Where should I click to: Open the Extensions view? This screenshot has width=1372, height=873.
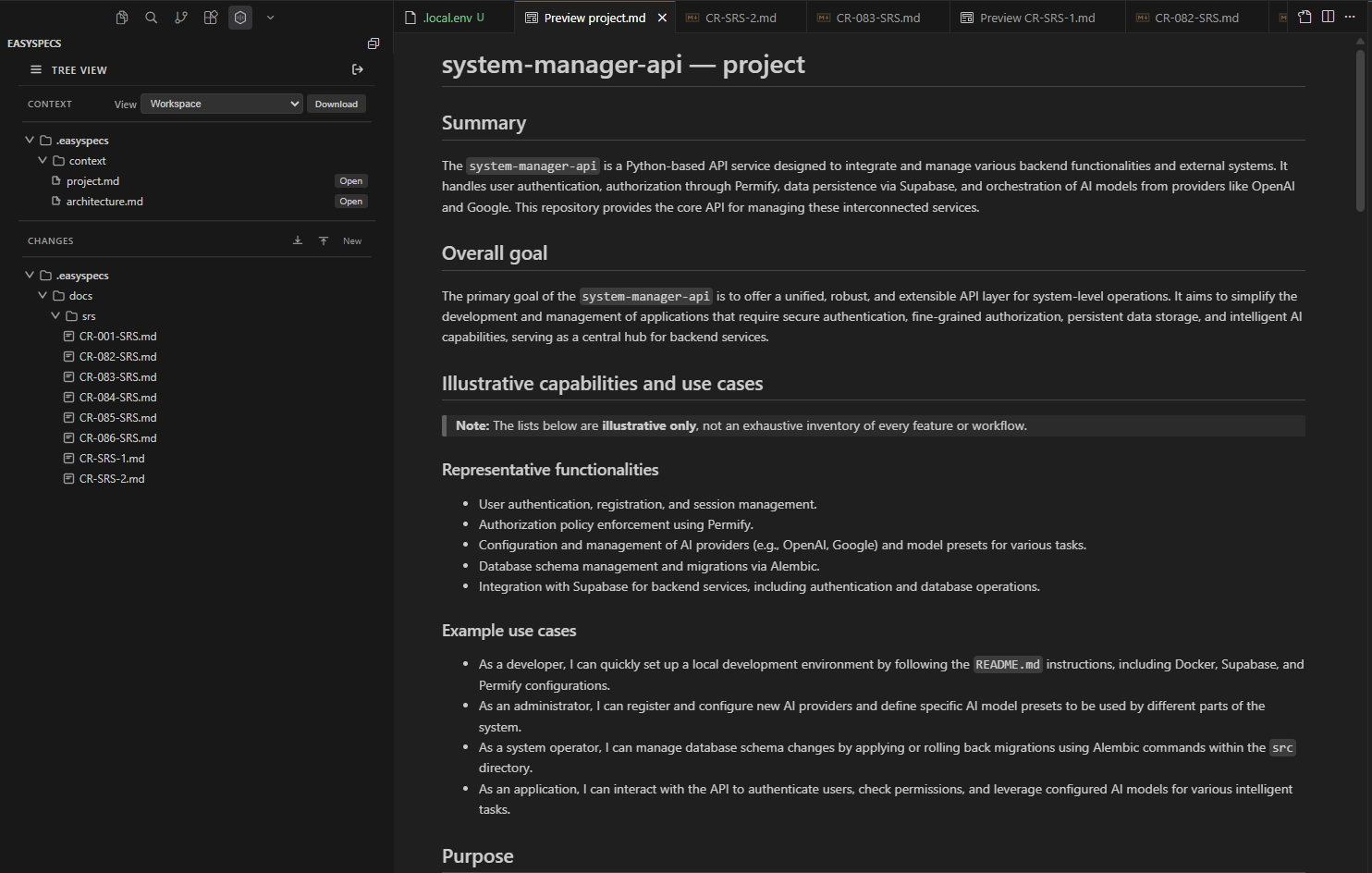coord(211,18)
